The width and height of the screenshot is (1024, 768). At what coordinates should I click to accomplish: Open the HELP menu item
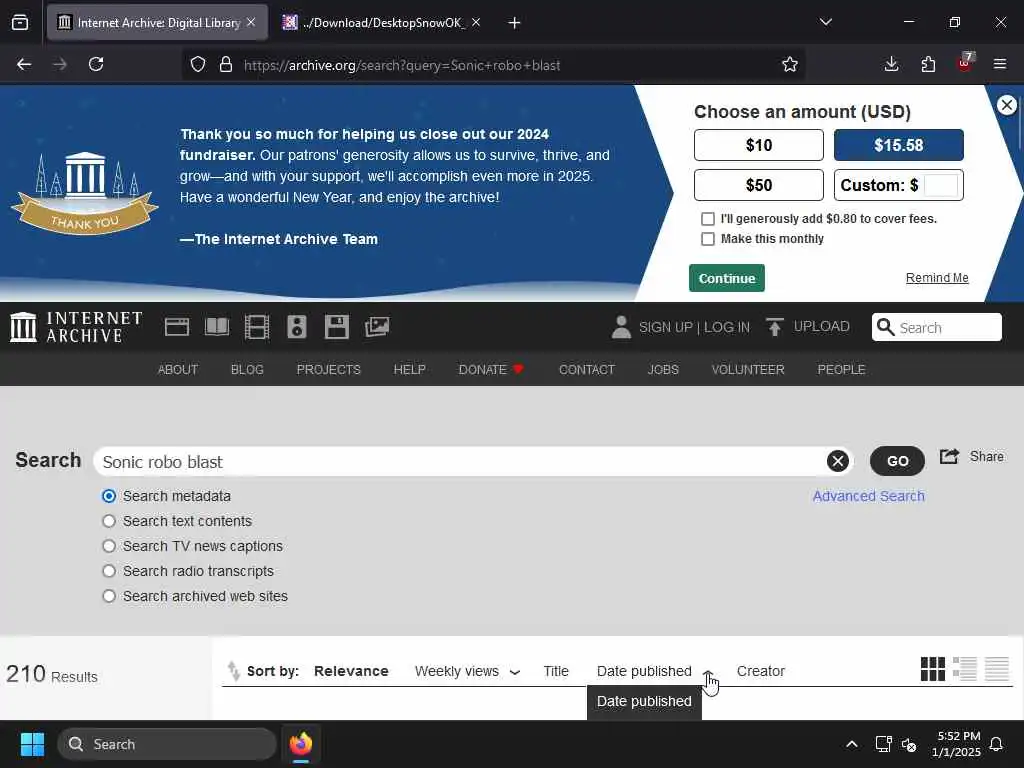409,370
